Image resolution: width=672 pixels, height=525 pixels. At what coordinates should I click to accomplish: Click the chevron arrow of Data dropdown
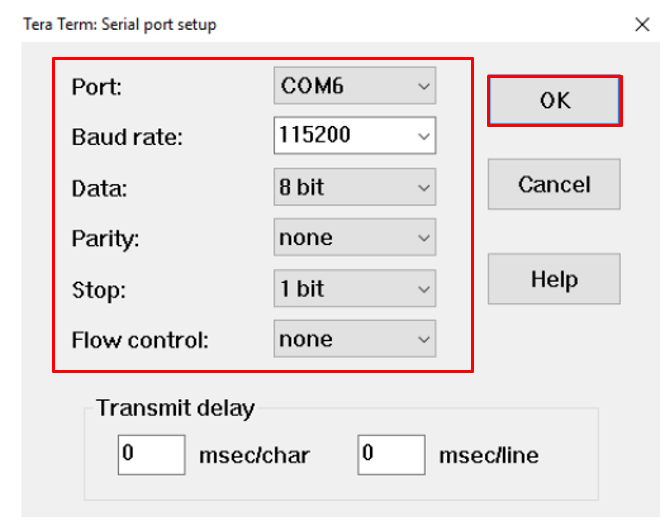(x=423, y=187)
